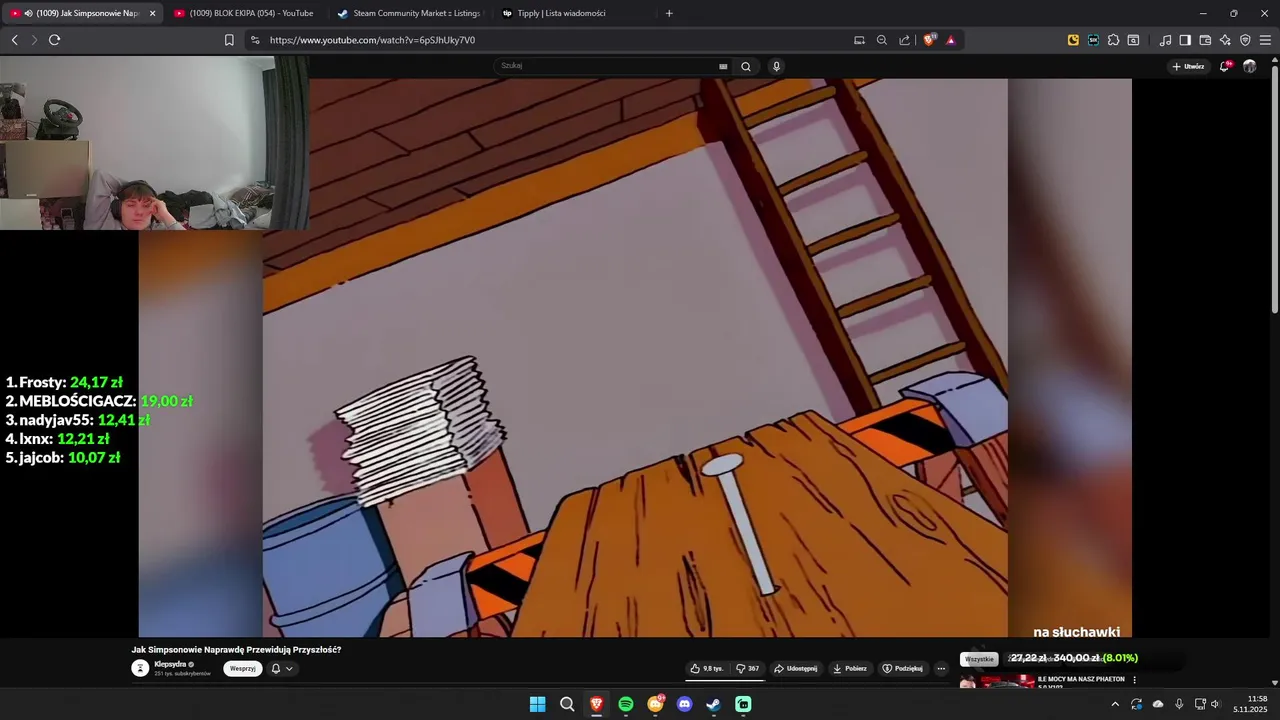Switch to the BLOK EKIPA (054) YouTube tab
Viewport: 1280px width, 720px height.
coord(244,13)
